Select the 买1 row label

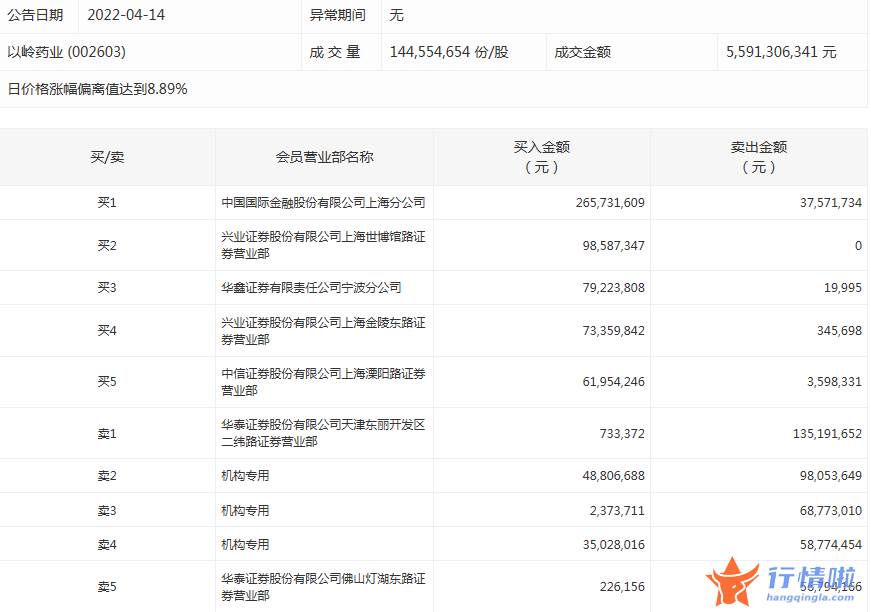point(107,203)
